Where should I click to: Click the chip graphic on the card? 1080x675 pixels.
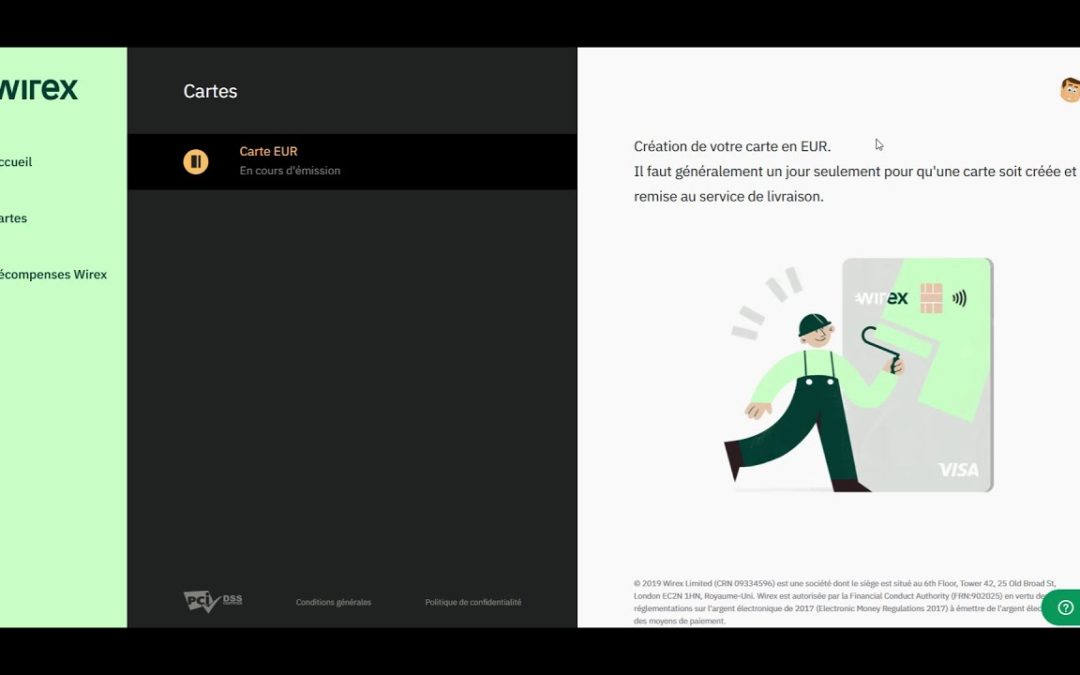pos(932,297)
